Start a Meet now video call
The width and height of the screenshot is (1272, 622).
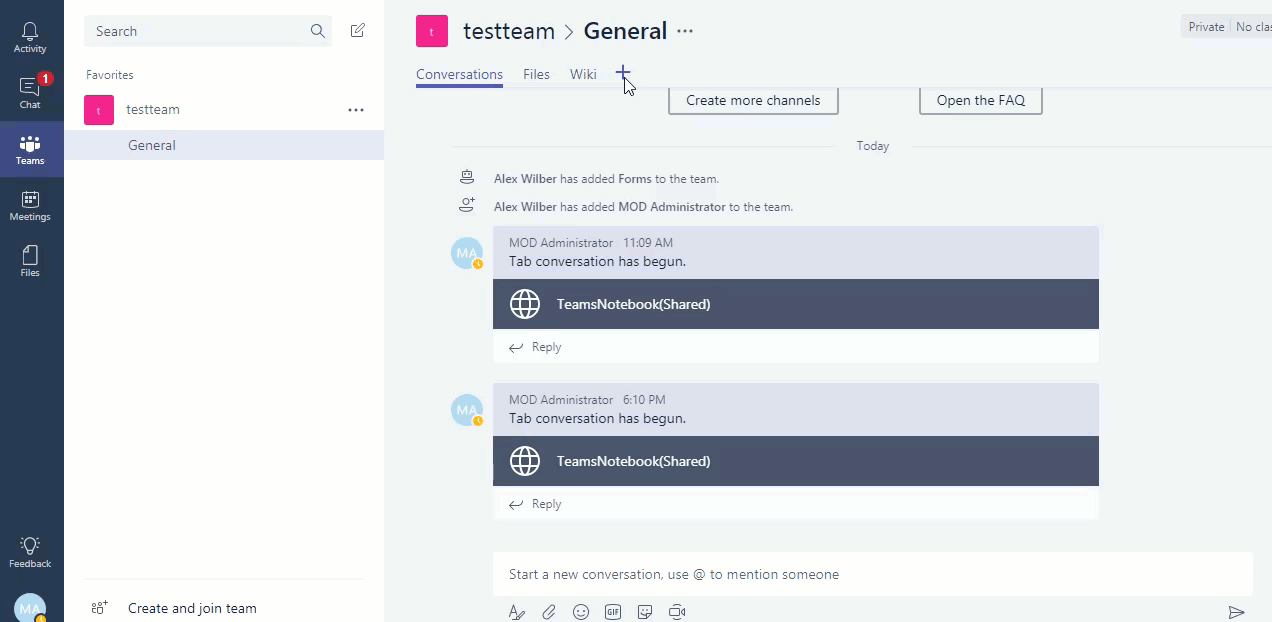pos(677,612)
